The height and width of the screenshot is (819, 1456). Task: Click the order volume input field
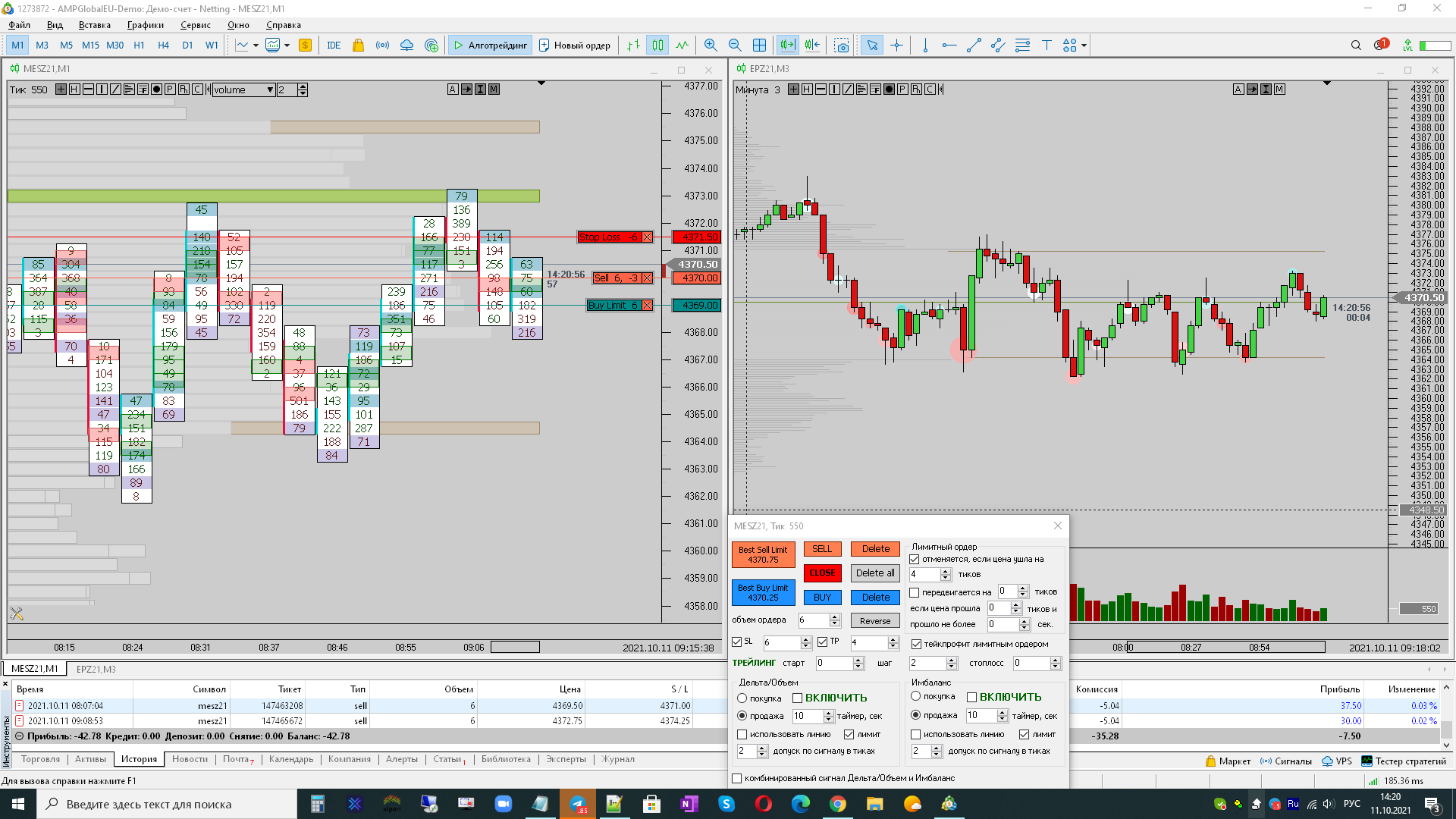pyautogui.click(x=813, y=620)
